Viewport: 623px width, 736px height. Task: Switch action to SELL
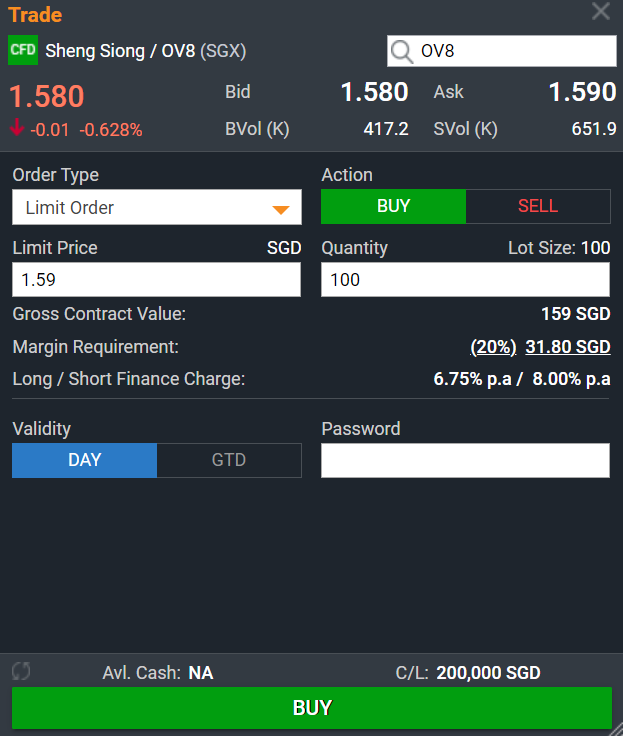click(538, 206)
